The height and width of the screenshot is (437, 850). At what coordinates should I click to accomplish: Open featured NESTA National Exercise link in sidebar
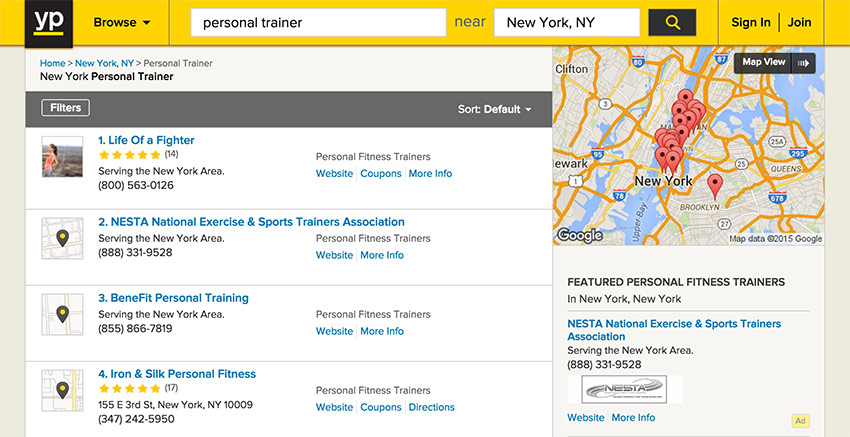tap(674, 330)
